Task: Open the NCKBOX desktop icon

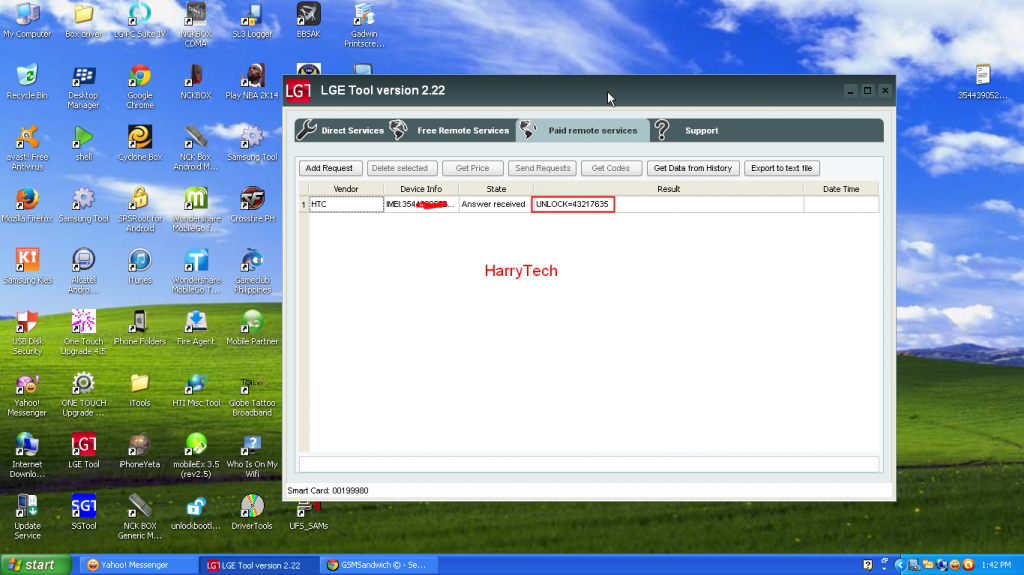Action: pos(196,82)
